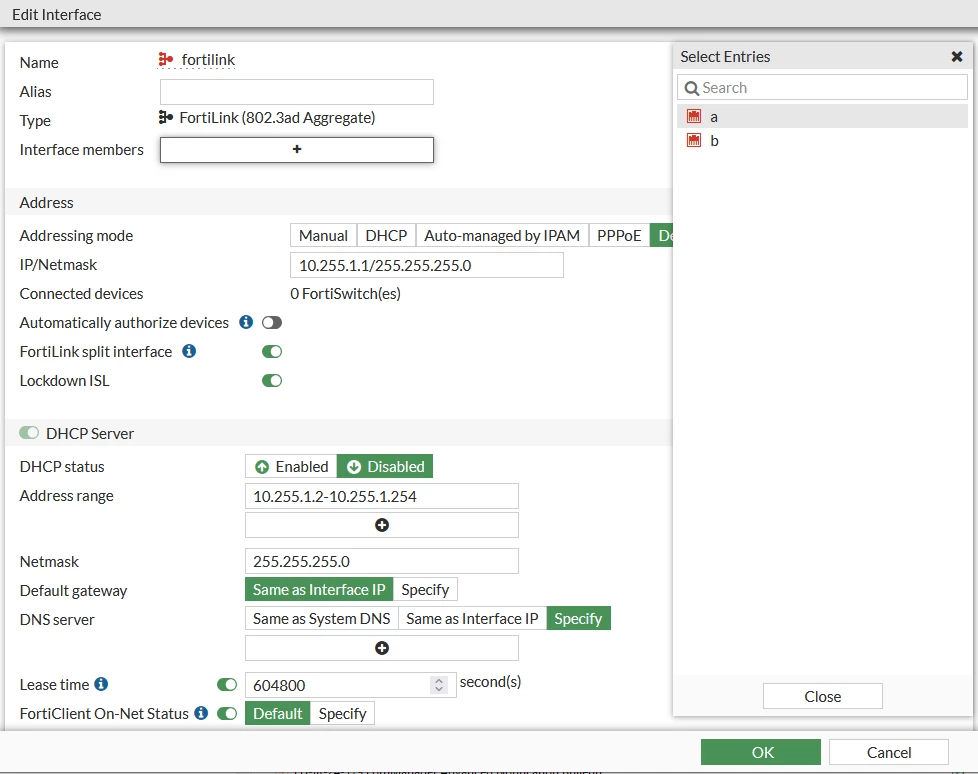
Task: Toggle Lockdown ISL switch
Action: click(x=272, y=380)
